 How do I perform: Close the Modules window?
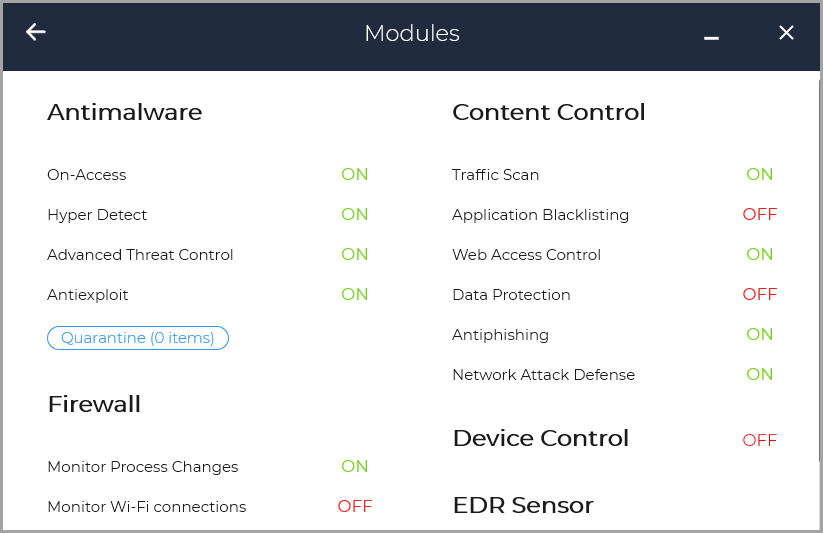pos(786,33)
